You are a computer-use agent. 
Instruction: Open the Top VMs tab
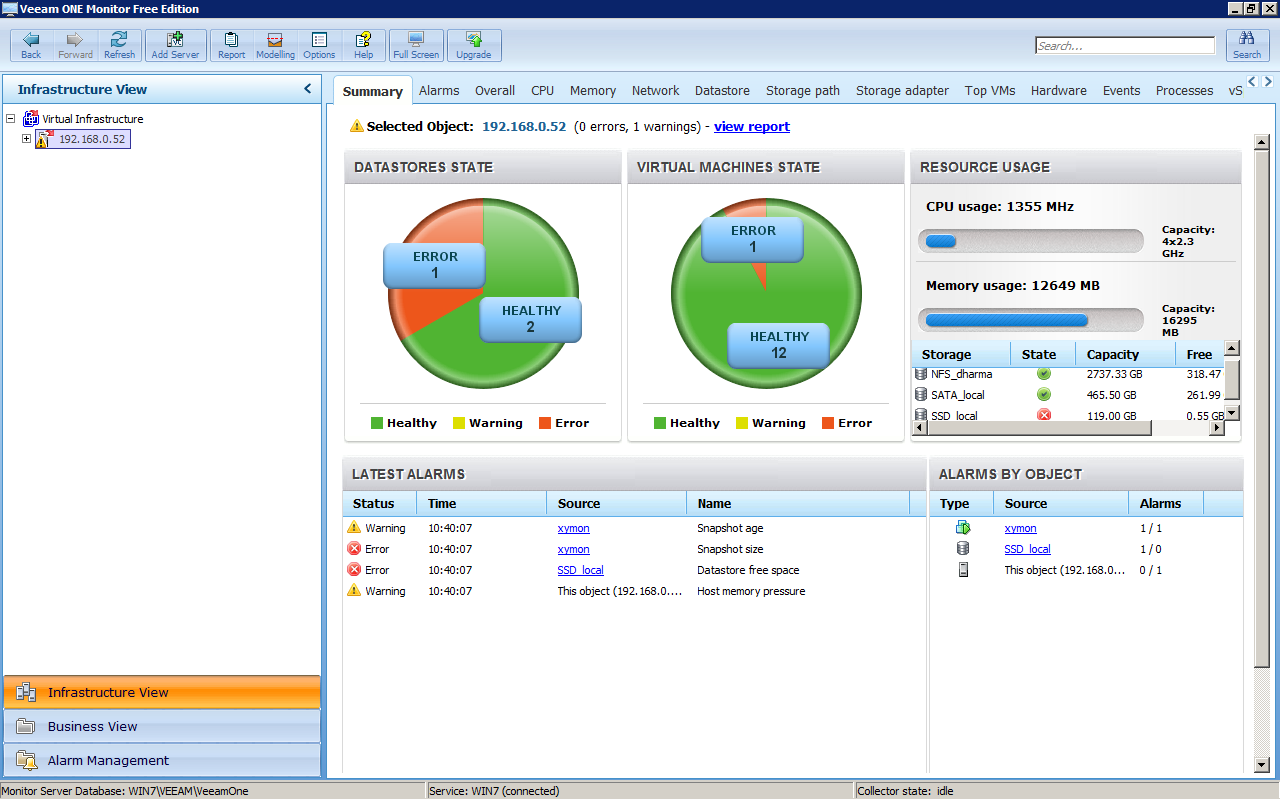(990, 91)
